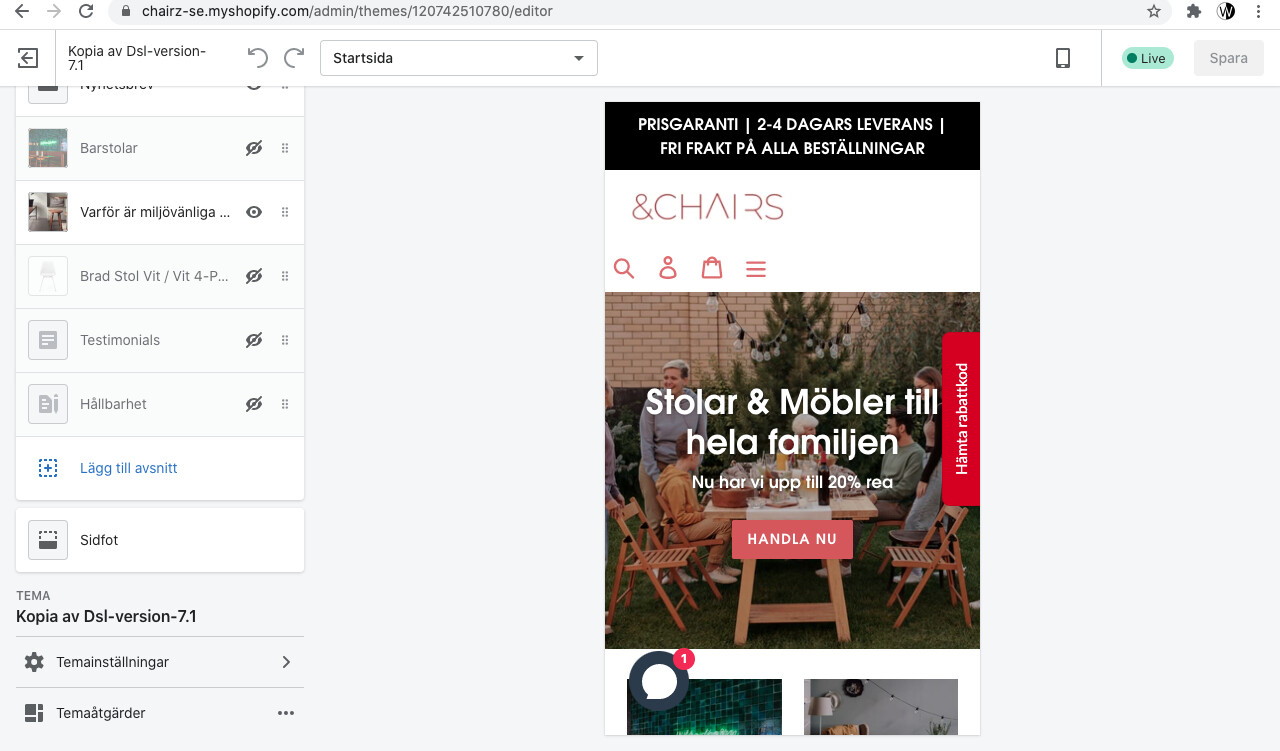Open the account icon in store preview
1280x751 pixels.
(668, 268)
